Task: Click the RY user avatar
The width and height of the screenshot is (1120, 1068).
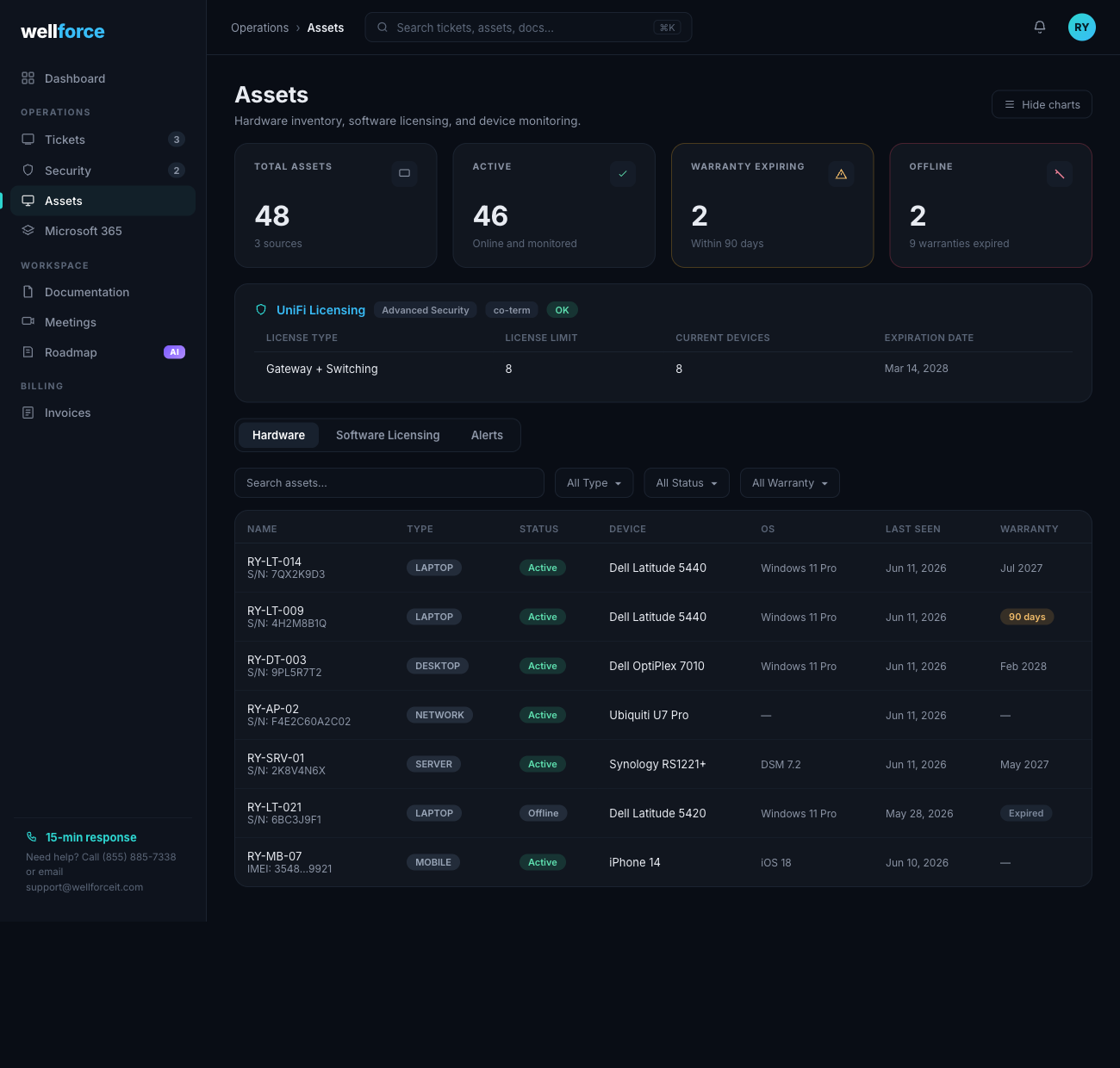Action: pos(1082,27)
